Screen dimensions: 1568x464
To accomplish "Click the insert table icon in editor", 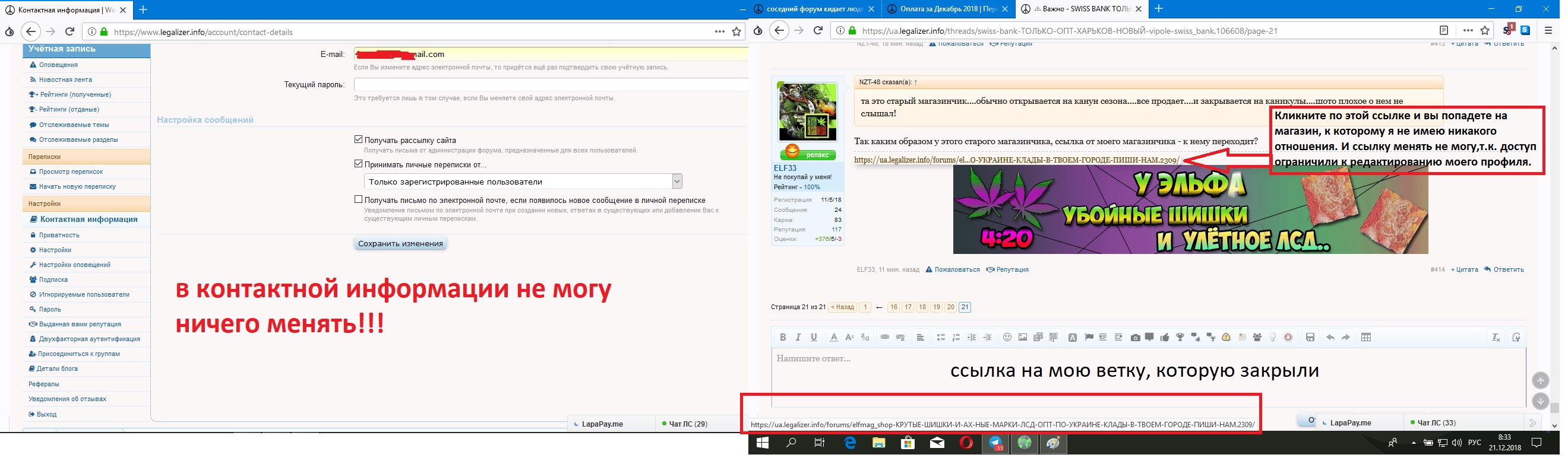I will [x=1366, y=338].
